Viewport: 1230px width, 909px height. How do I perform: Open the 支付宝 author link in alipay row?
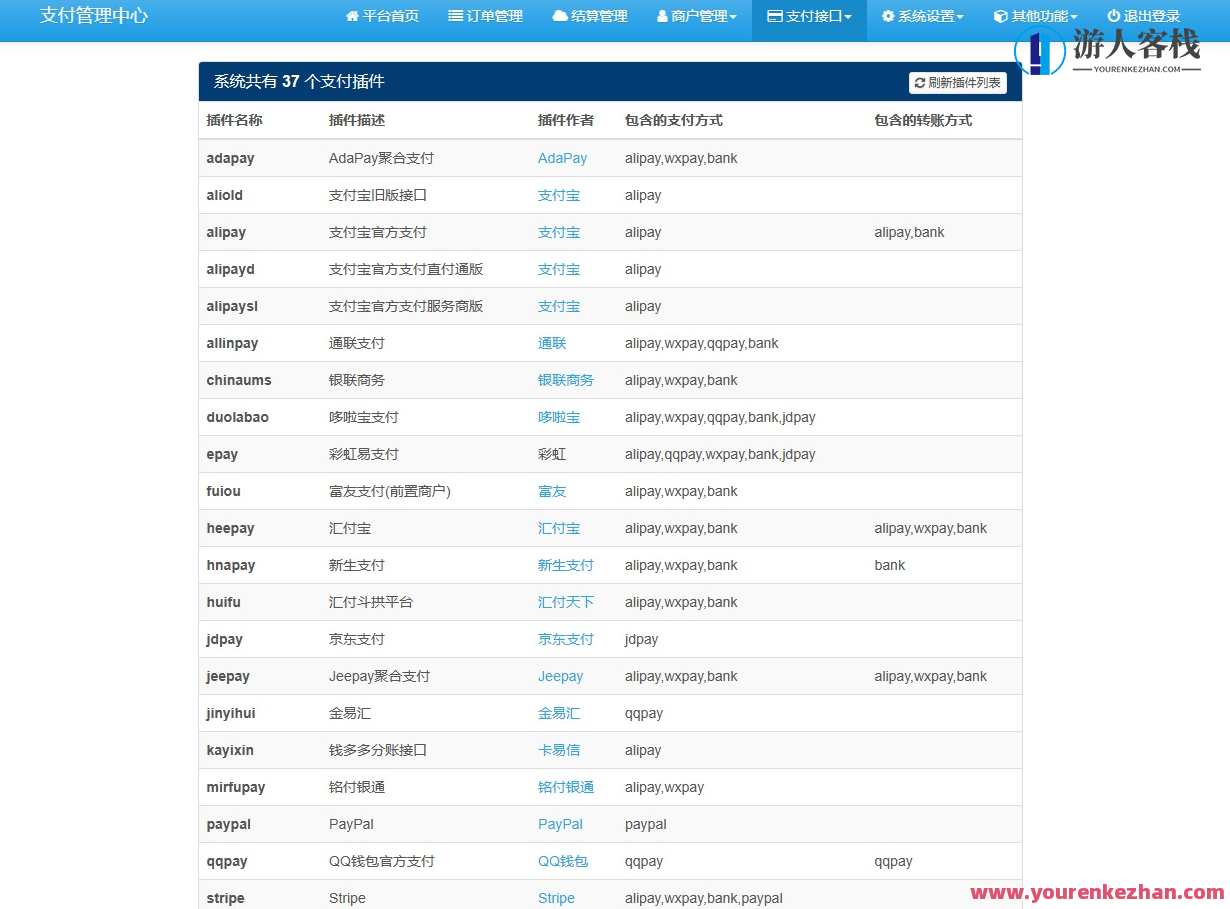[558, 232]
